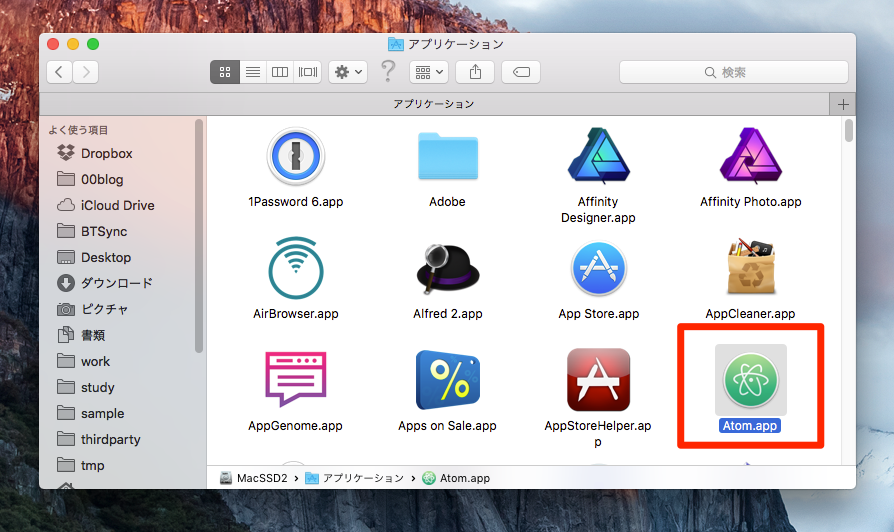Open ピクチャ in the sidebar
Viewport: 894px width, 532px height.
tap(93, 309)
